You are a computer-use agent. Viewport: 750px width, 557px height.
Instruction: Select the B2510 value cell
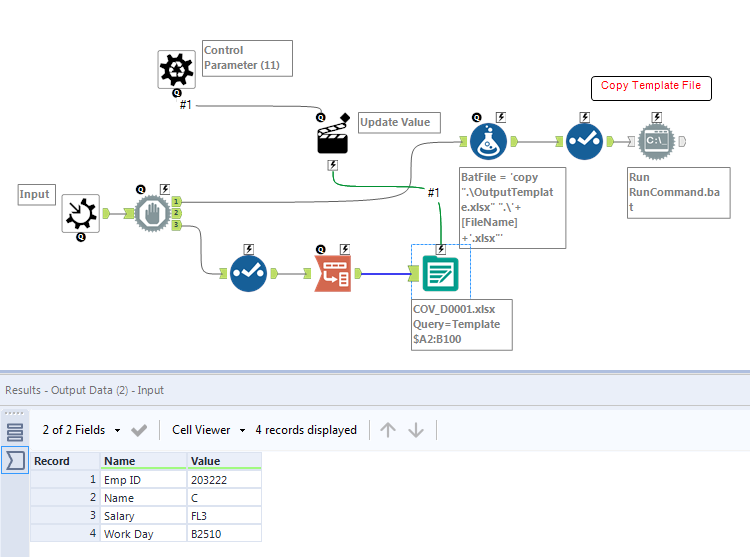point(224,534)
